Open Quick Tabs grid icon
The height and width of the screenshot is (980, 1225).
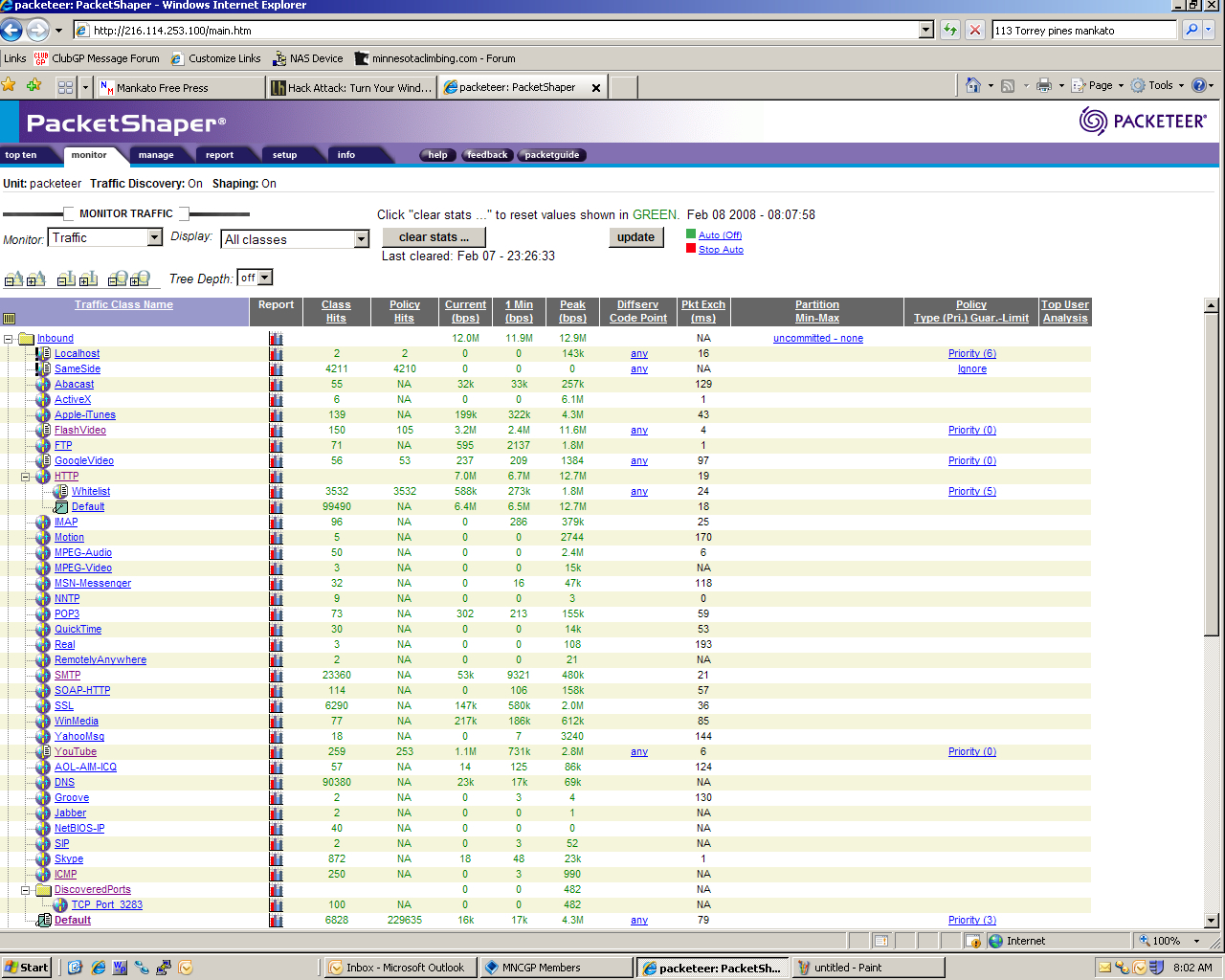[x=65, y=87]
